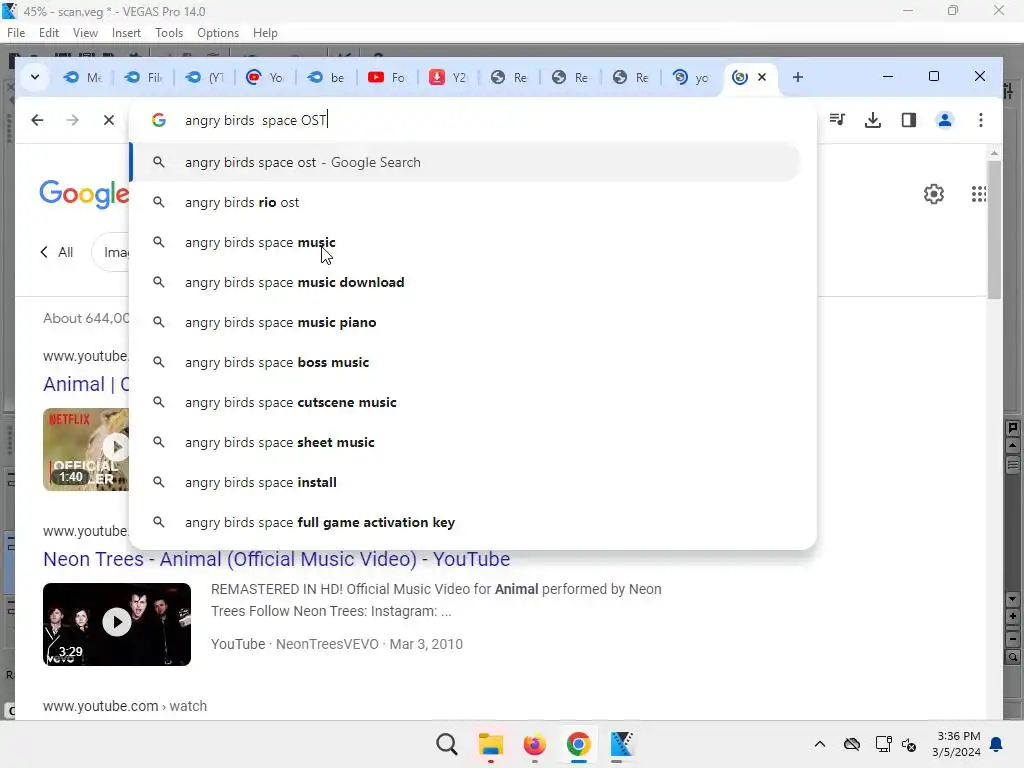Viewport: 1024px width, 768px height.
Task: Switch to the 'Fil' tab
Action: coord(143,77)
